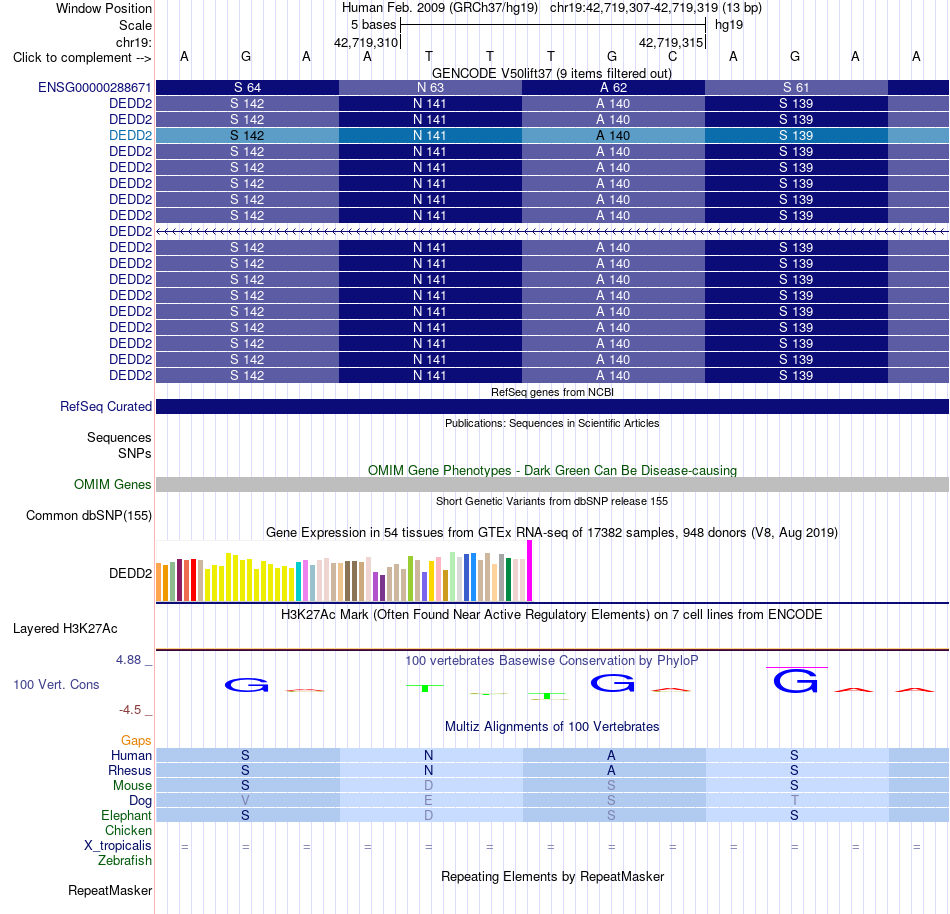Click codon 'S 64' in ENSG00000288671 row
Screen dimensions: 950x914
tap(247, 87)
